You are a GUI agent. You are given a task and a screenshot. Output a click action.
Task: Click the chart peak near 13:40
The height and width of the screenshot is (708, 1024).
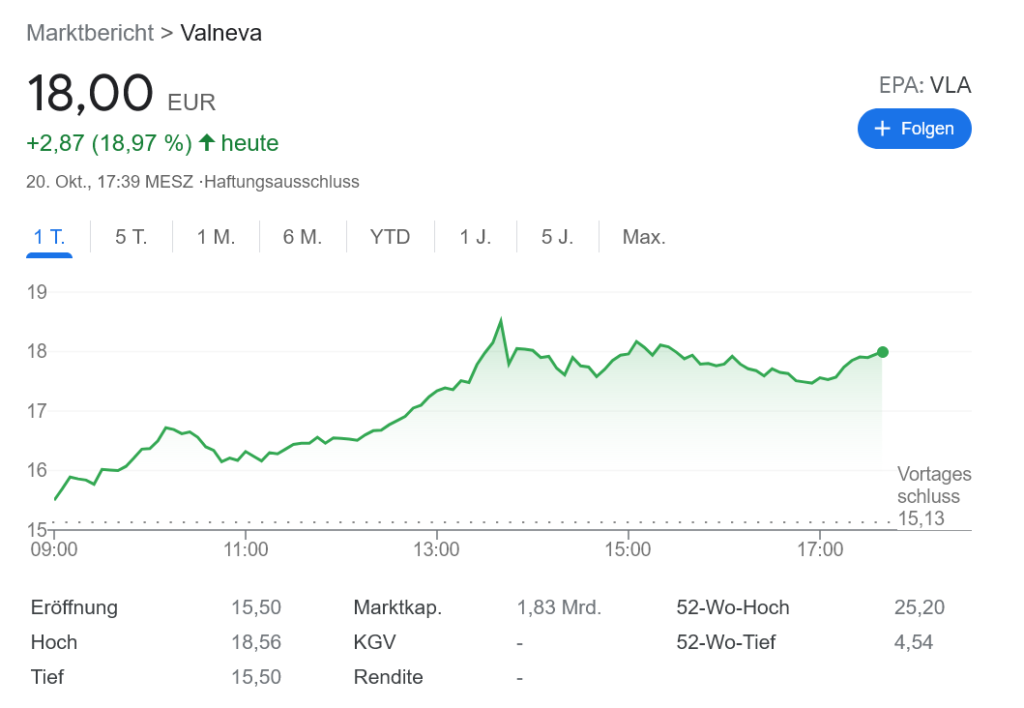[x=501, y=322]
